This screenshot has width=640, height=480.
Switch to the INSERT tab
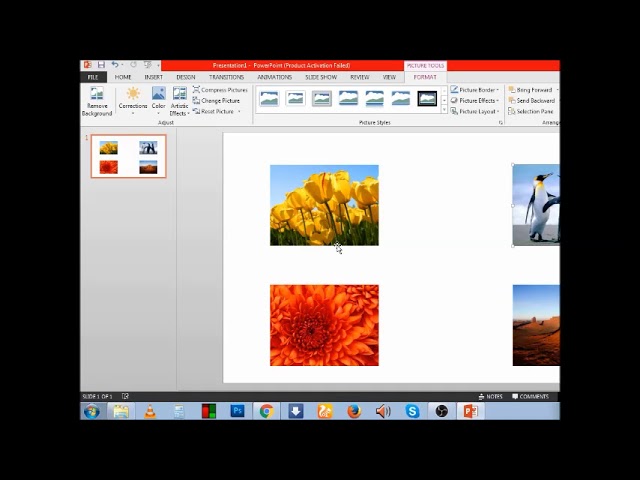coord(153,77)
